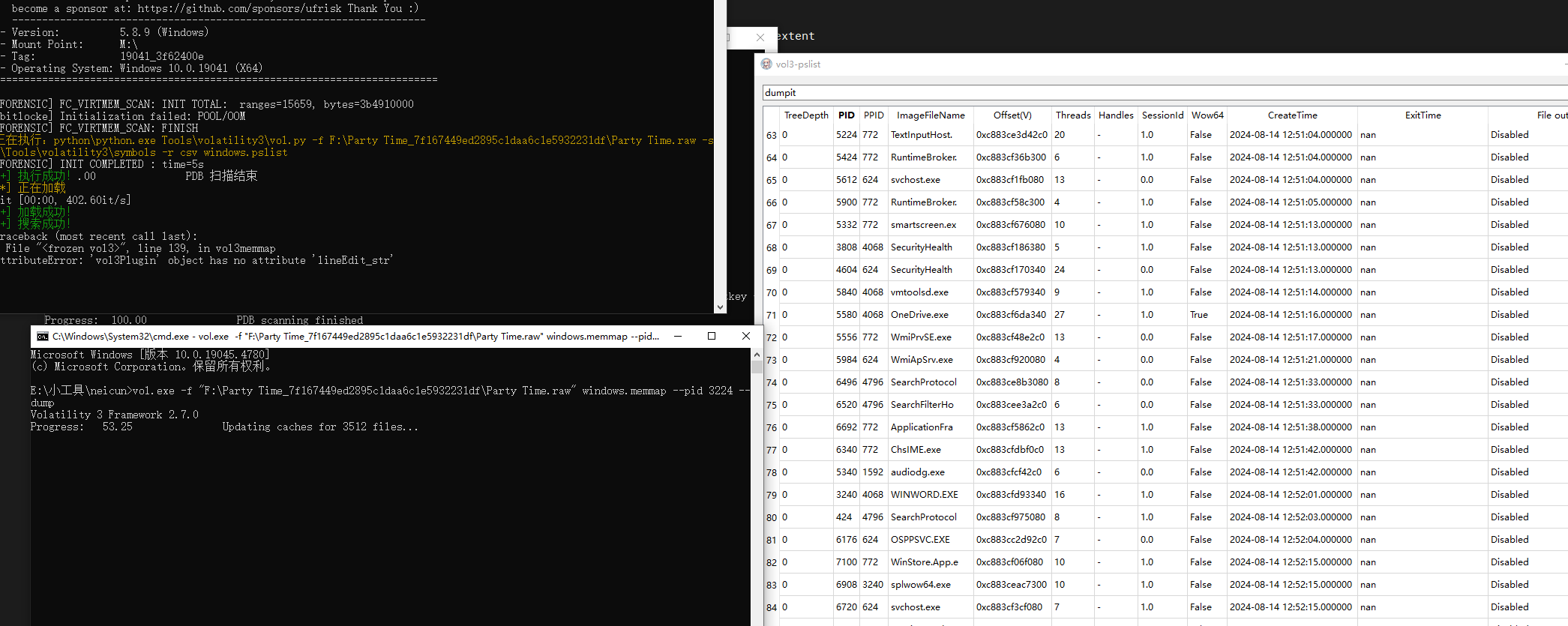This screenshot has width=1568, height=626.
Task: Select the WmiPrvSE.exe process cell
Action: (931, 337)
